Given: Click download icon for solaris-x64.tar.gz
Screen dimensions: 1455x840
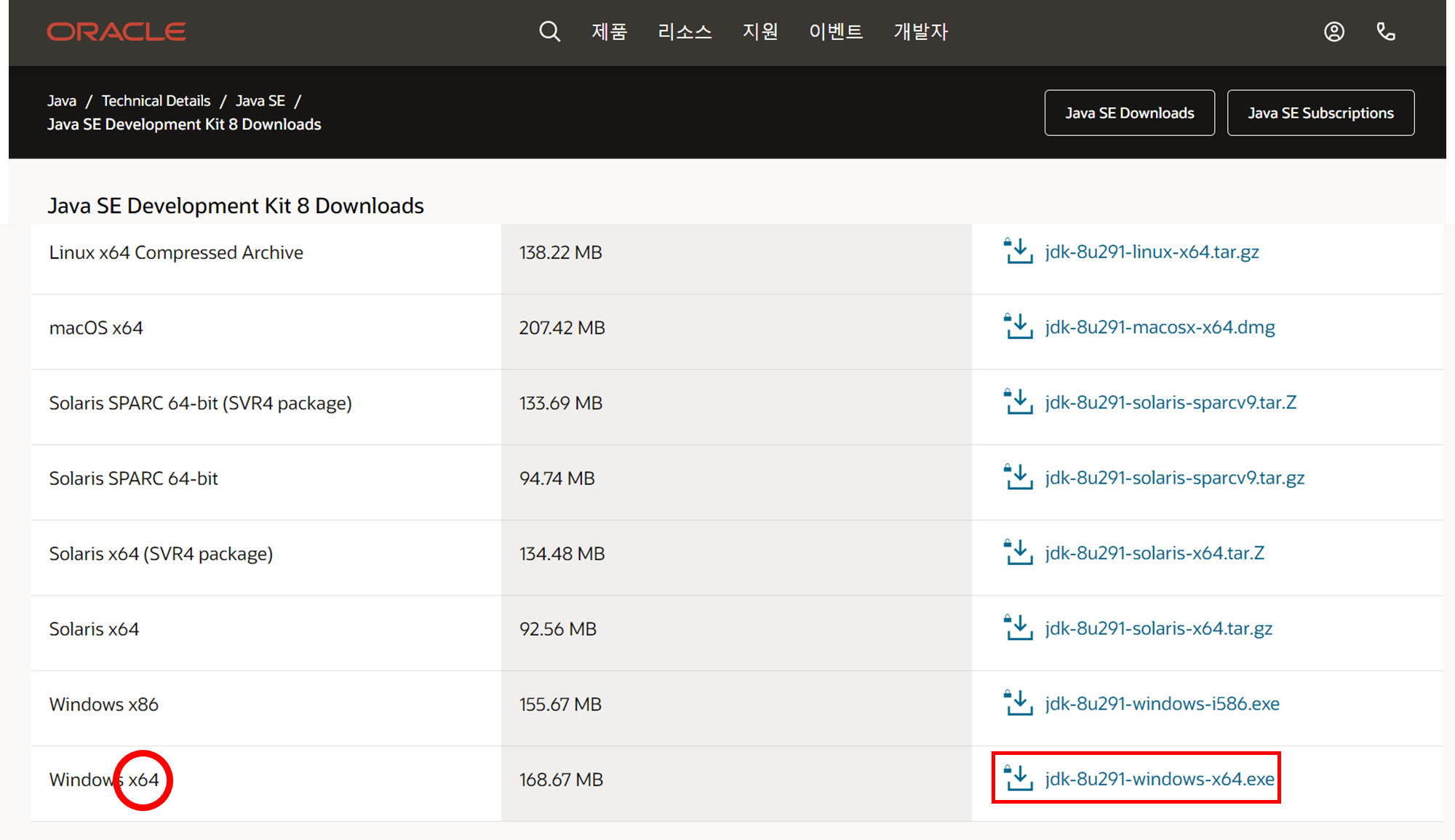Looking at the screenshot, I should click(1018, 628).
